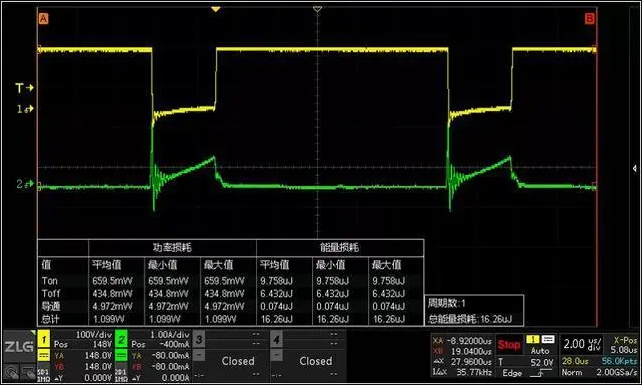
Task: Select the green channel 2 indicator
Action: pos(121,339)
